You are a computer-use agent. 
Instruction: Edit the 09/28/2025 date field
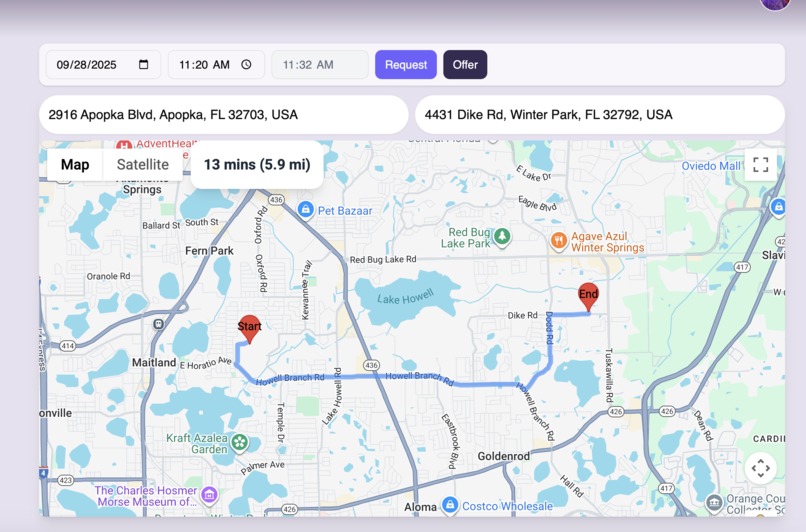click(x=103, y=65)
